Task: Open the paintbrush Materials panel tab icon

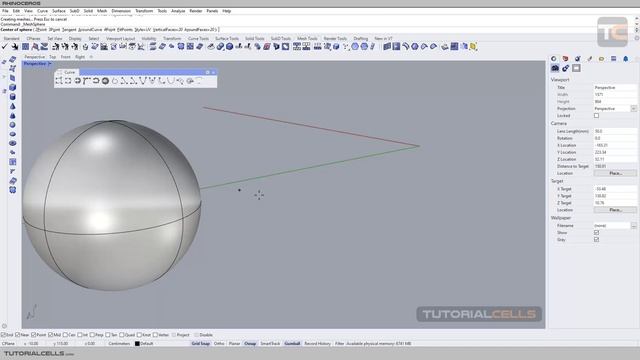Action: coord(589,59)
